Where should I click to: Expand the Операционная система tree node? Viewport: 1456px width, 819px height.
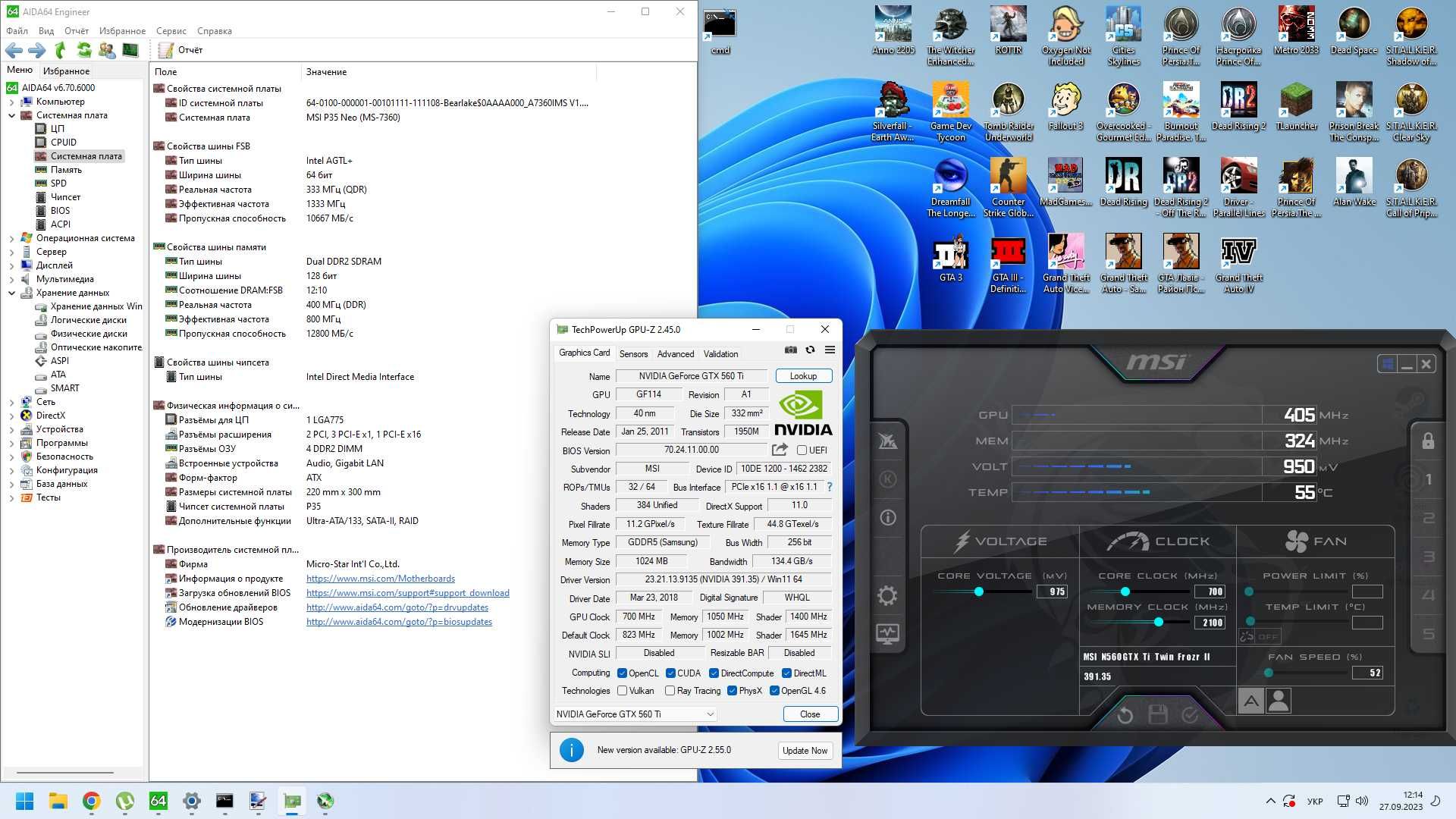point(11,238)
